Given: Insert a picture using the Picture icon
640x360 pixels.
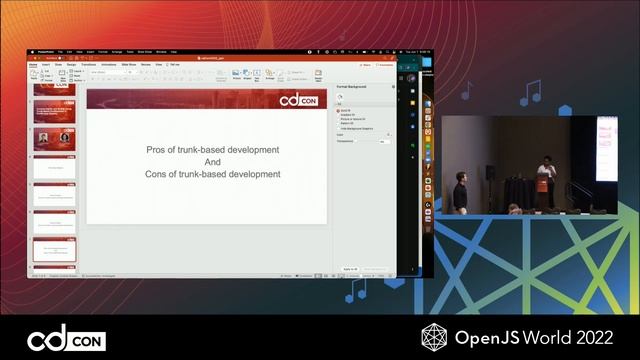Looking at the screenshot, I should [x=236, y=74].
